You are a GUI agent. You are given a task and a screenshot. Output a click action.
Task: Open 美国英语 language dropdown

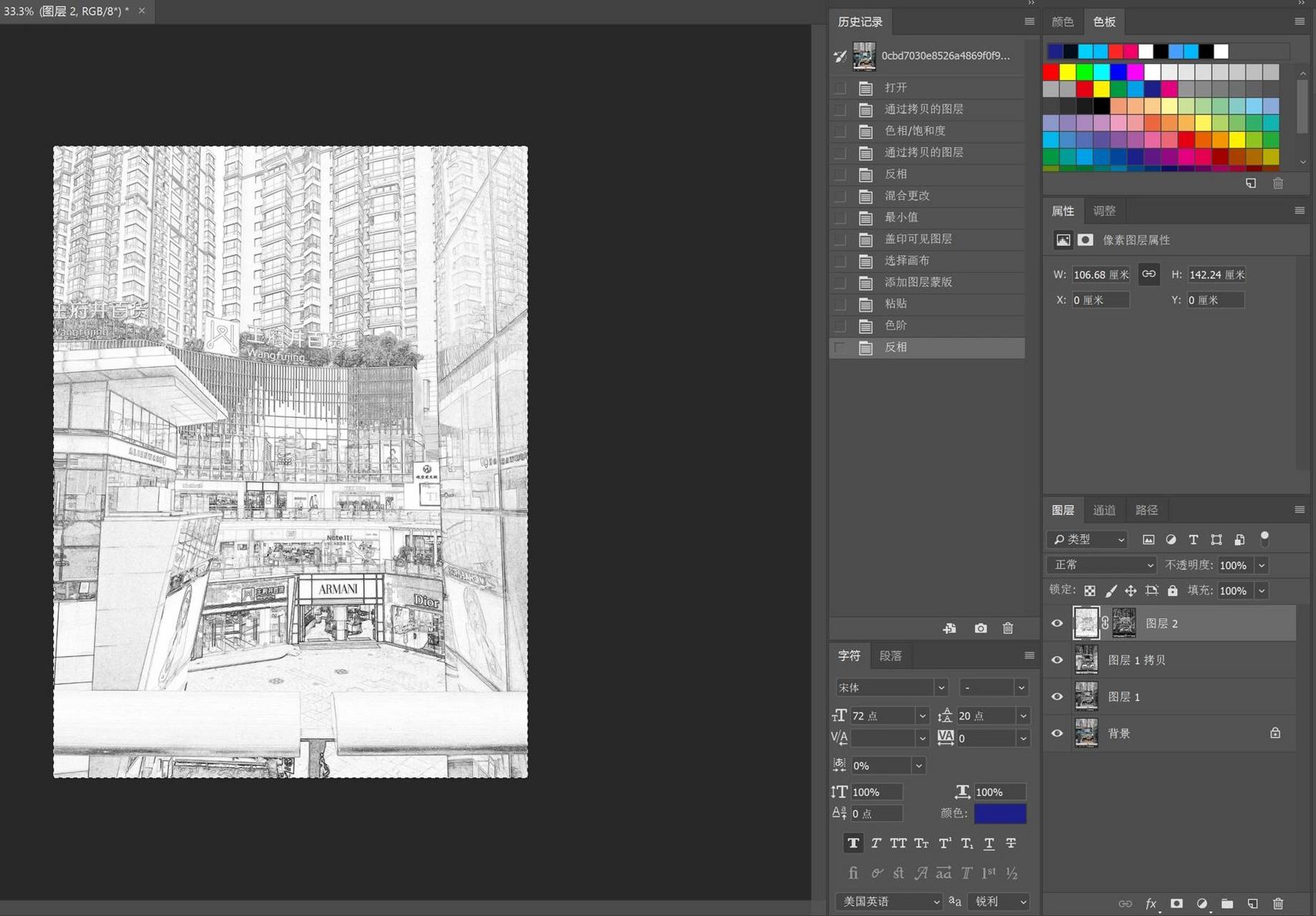tap(889, 901)
